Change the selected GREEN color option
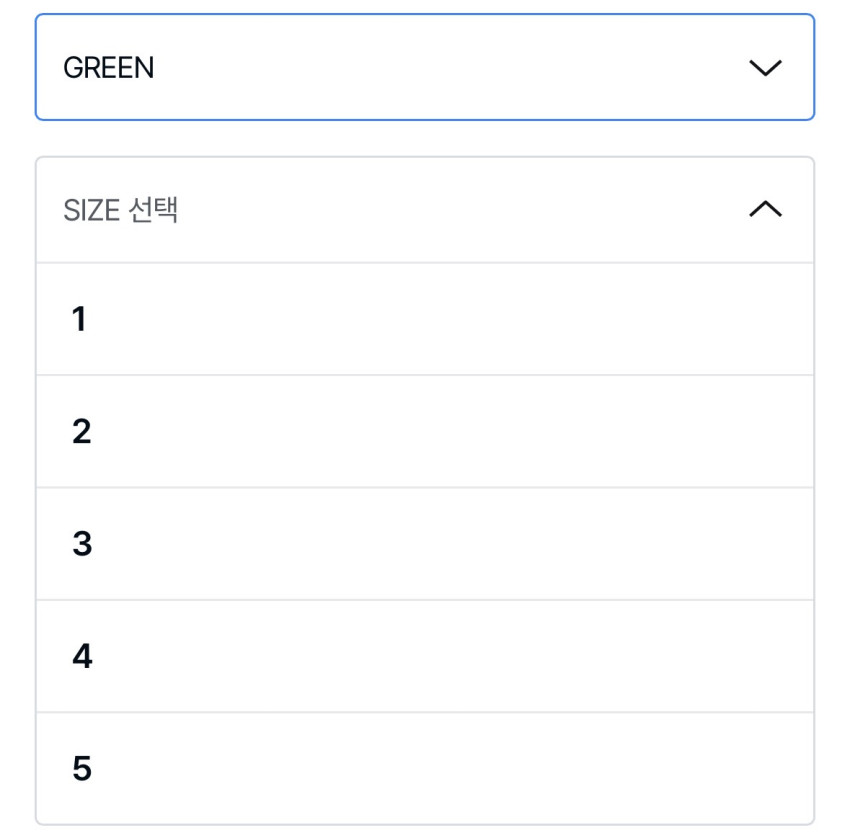Image resolution: width=850 pixels, height=833 pixels. (425, 68)
